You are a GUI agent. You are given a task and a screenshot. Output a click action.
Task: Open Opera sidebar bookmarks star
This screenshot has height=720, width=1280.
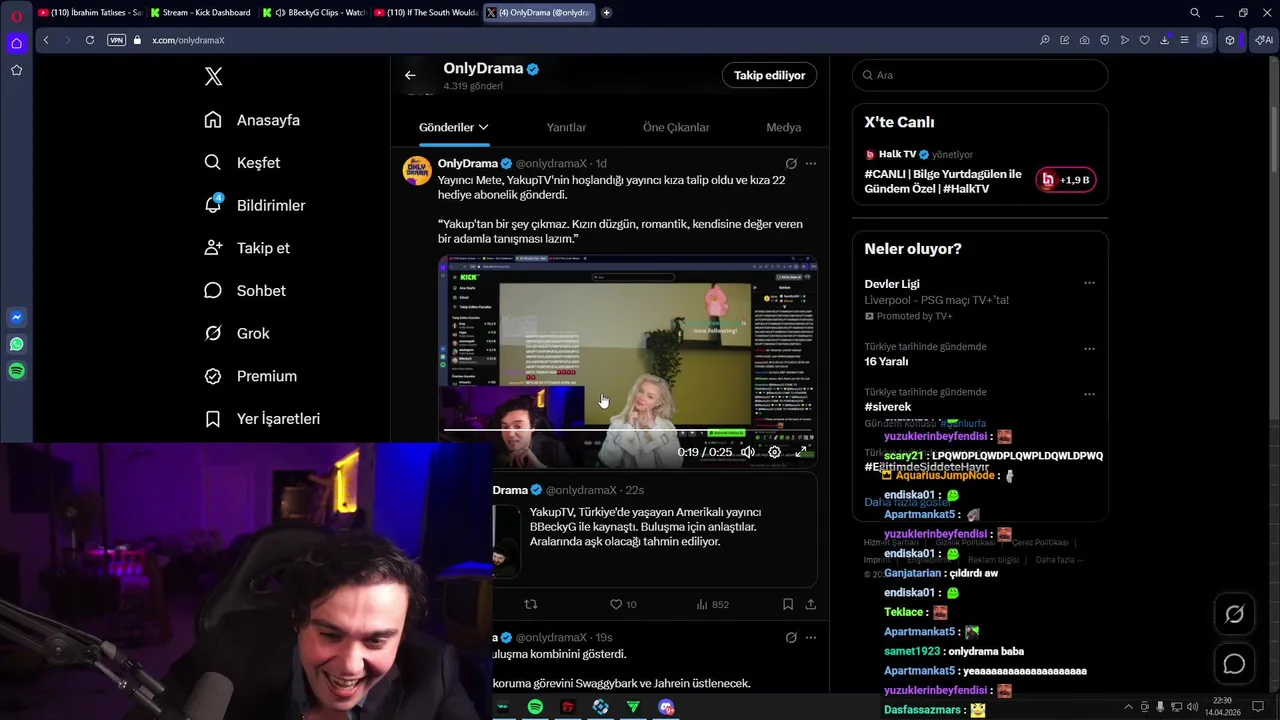(16, 70)
